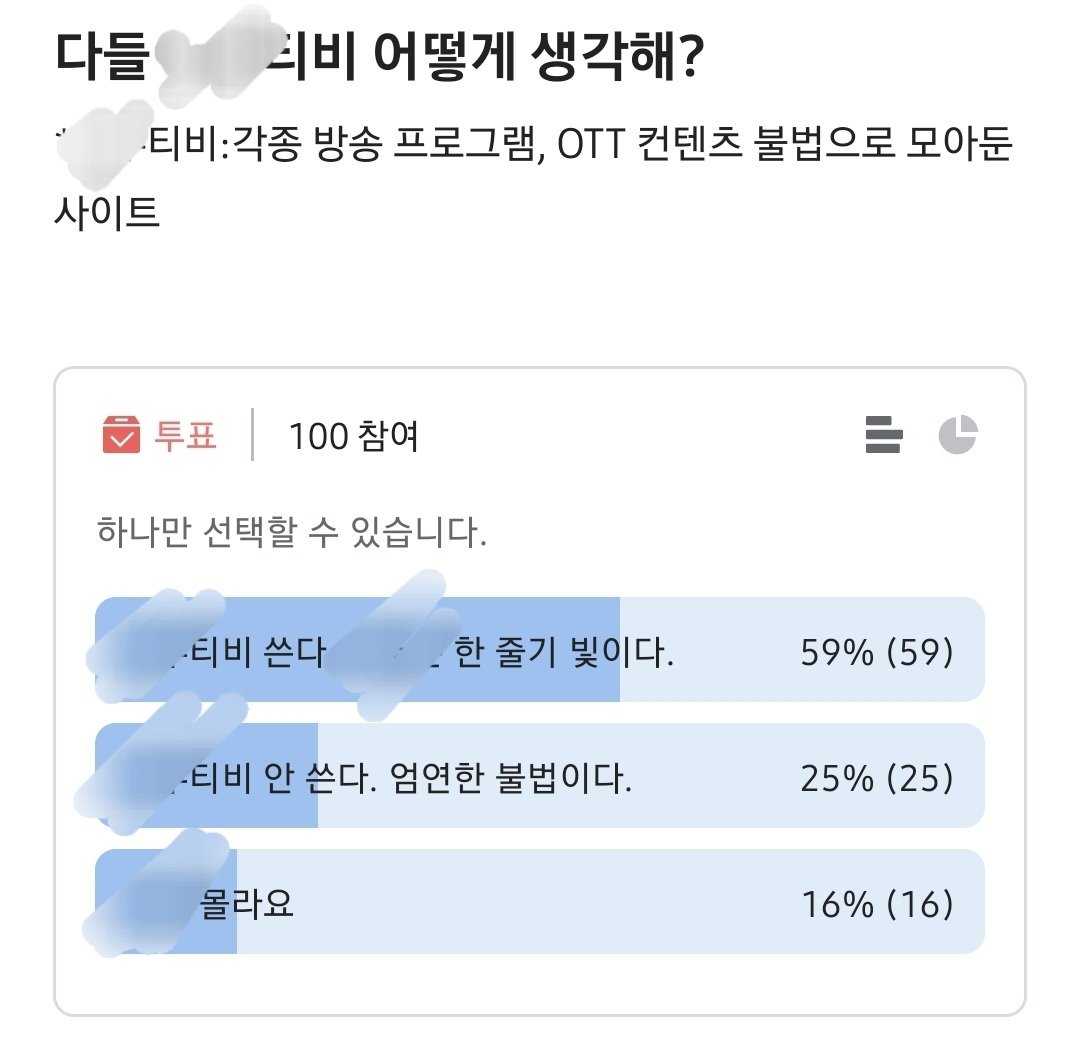Viewport: 1080px width, 1056px height.
Task: Click the dark blue filled portion of 59% bar
Action: click(x=357, y=650)
